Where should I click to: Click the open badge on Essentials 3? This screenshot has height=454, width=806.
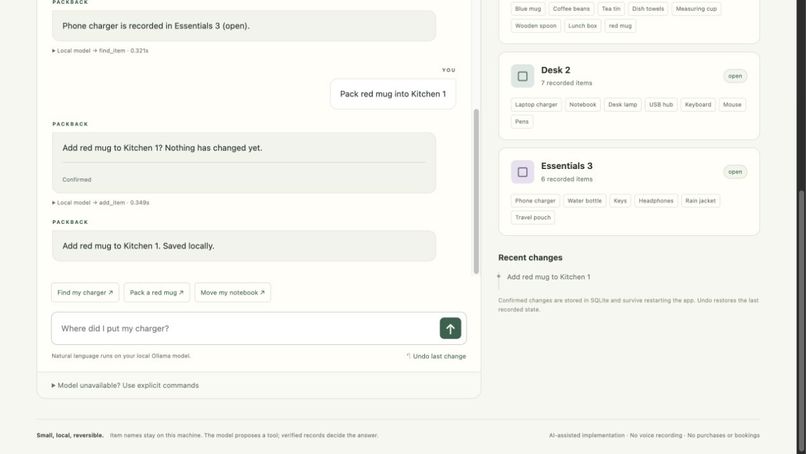point(735,172)
